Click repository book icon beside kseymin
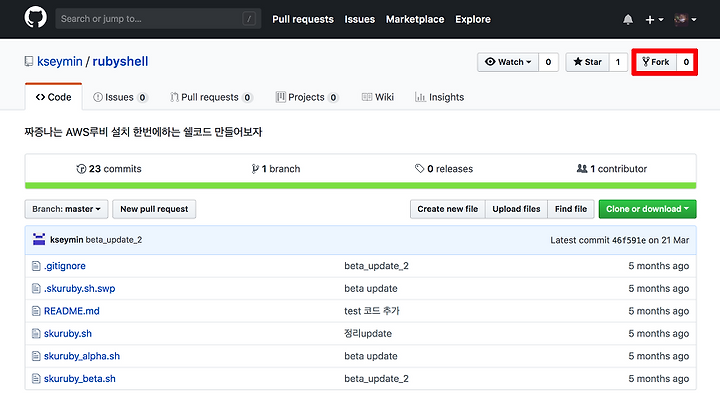The height and width of the screenshot is (397, 720). [29, 62]
